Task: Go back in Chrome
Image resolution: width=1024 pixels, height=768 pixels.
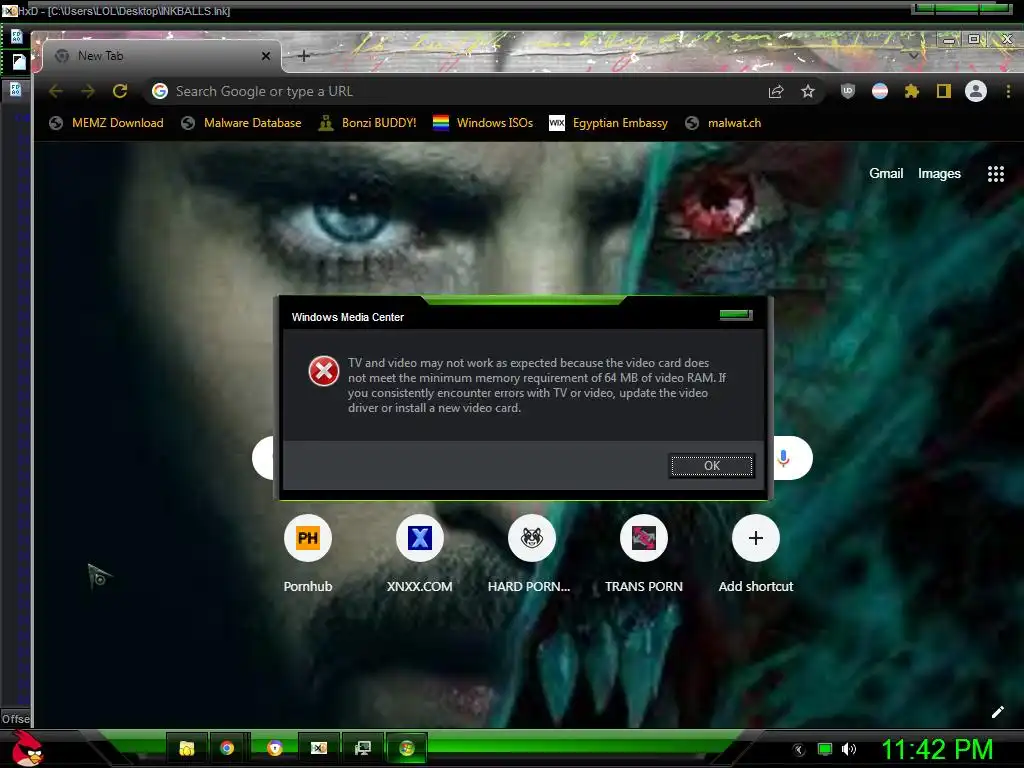Action: pyautogui.click(x=56, y=91)
